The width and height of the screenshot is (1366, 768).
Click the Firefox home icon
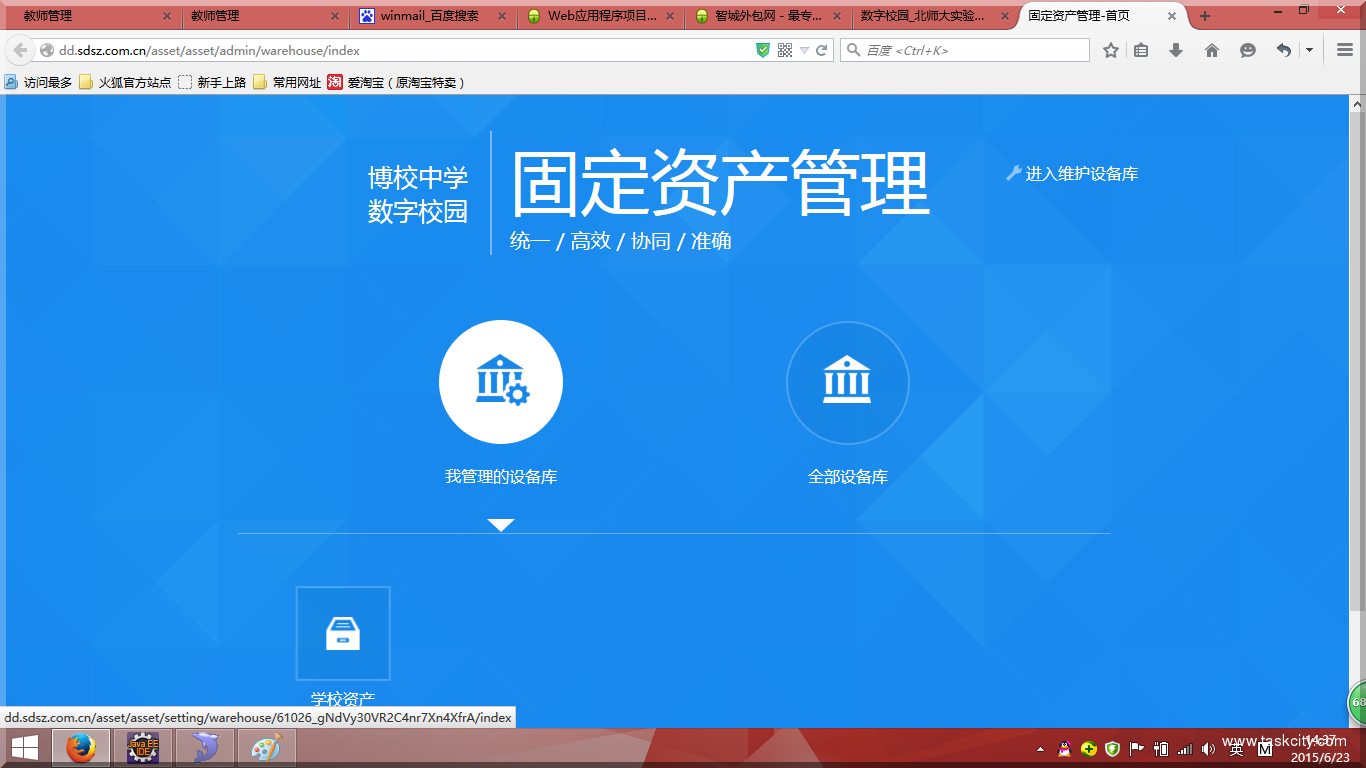pyautogui.click(x=1212, y=50)
